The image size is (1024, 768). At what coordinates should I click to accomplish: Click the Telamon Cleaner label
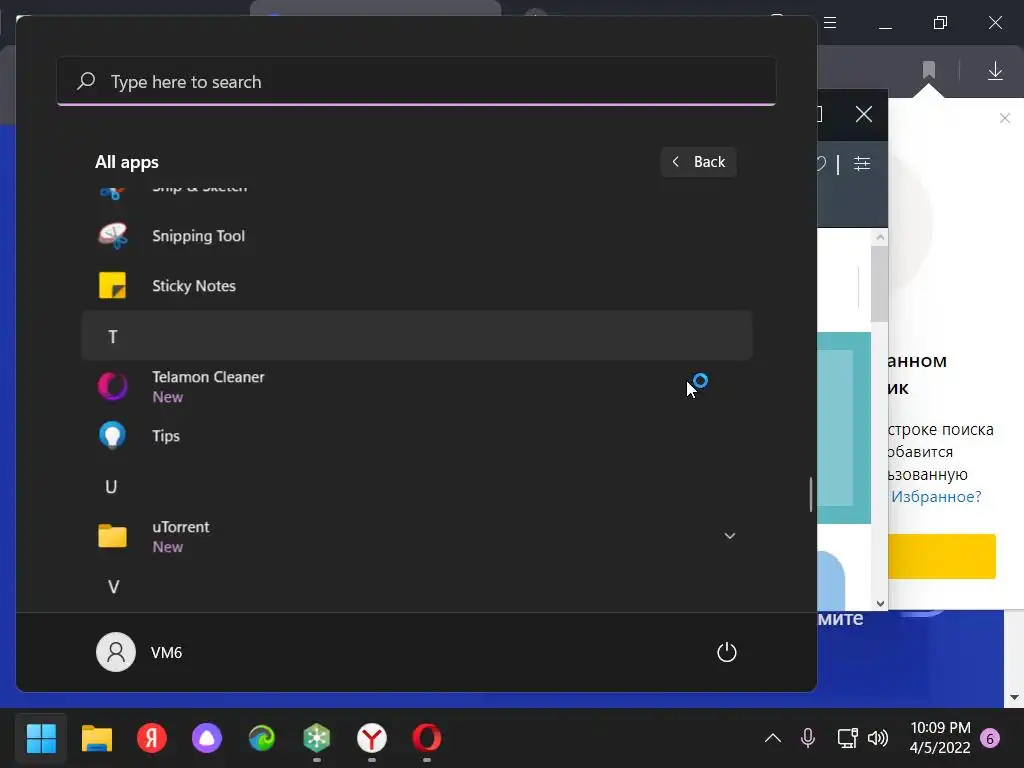208,377
